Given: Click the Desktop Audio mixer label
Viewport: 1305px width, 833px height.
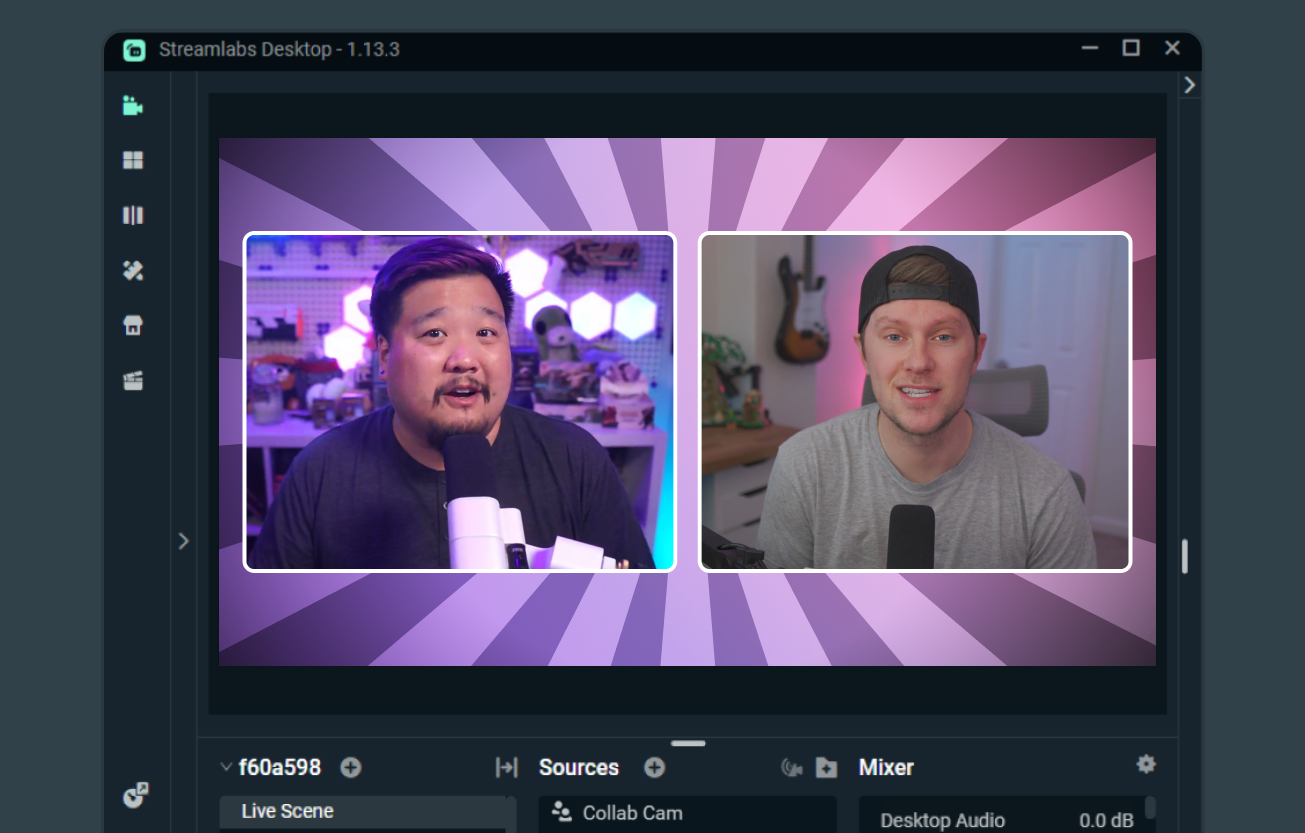Looking at the screenshot, I should [x=942, y=820].
